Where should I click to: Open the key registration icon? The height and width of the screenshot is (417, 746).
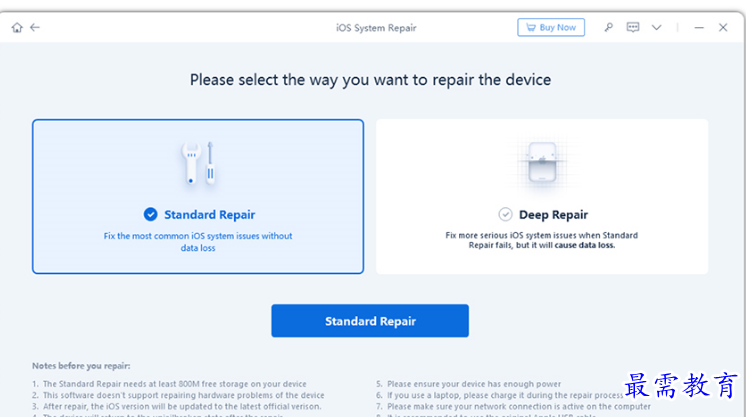609,28
